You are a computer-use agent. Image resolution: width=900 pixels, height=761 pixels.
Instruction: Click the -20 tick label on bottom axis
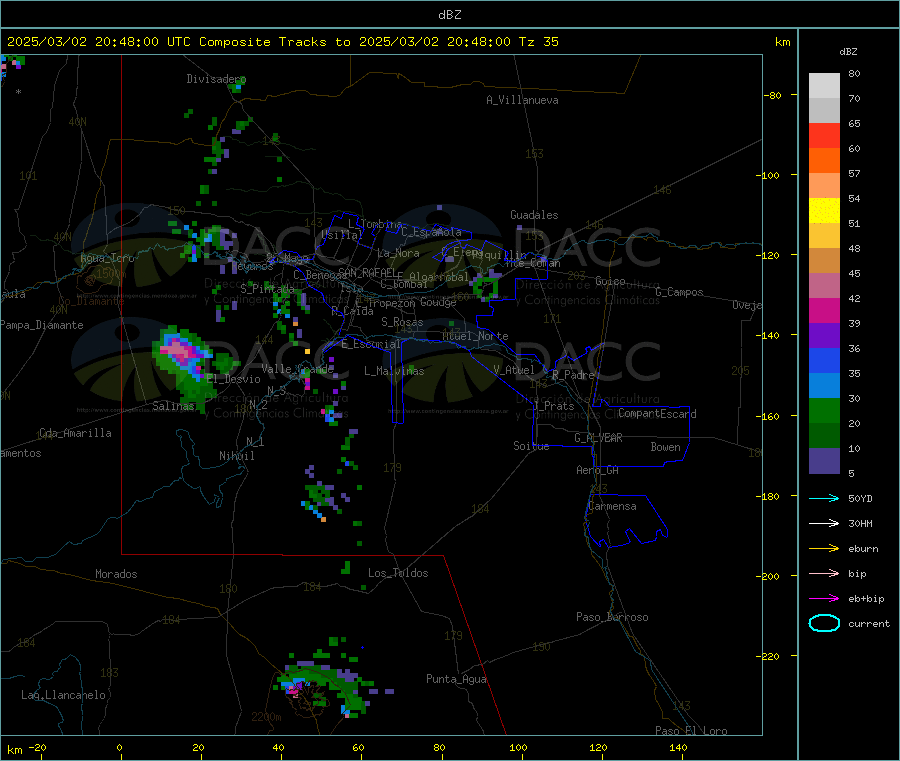37,747
